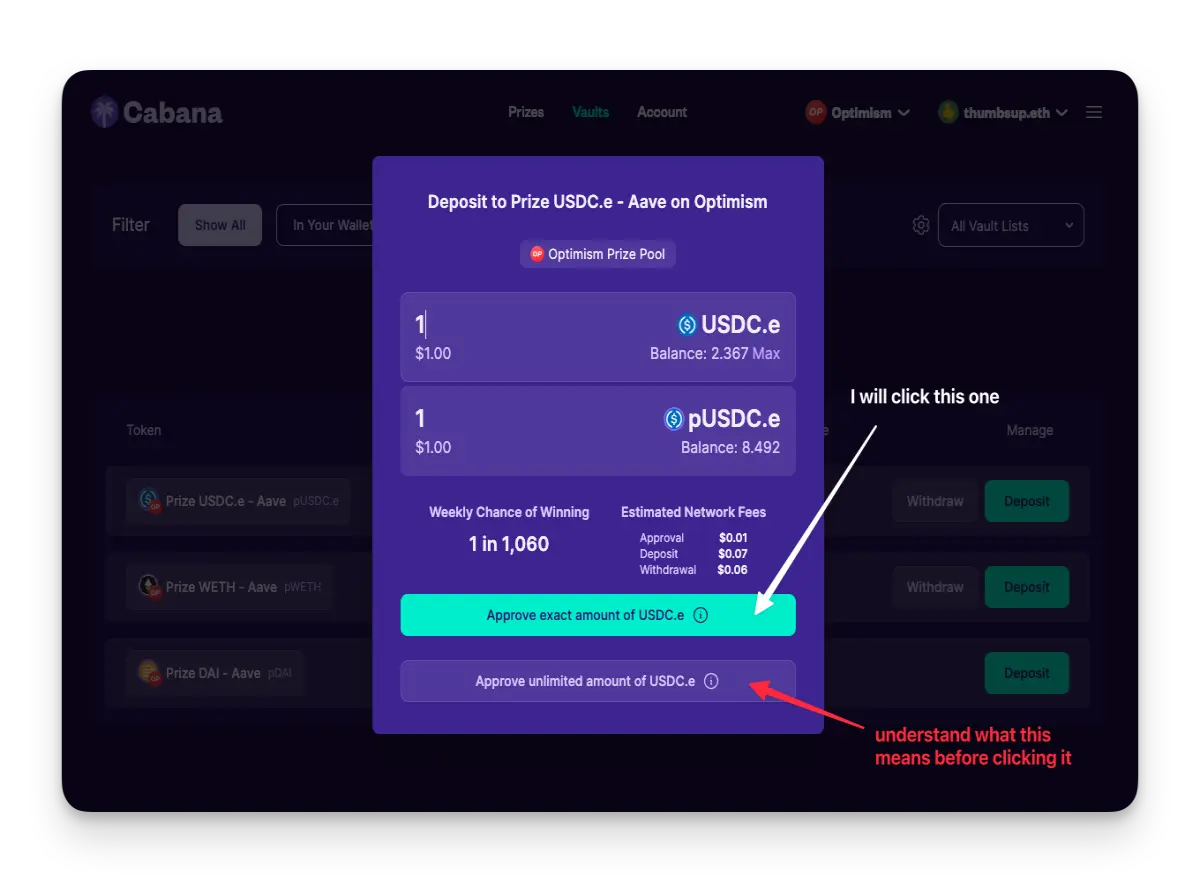
Task: Open the Prize WETH - Aave vault row
Action: pos(230,587)
